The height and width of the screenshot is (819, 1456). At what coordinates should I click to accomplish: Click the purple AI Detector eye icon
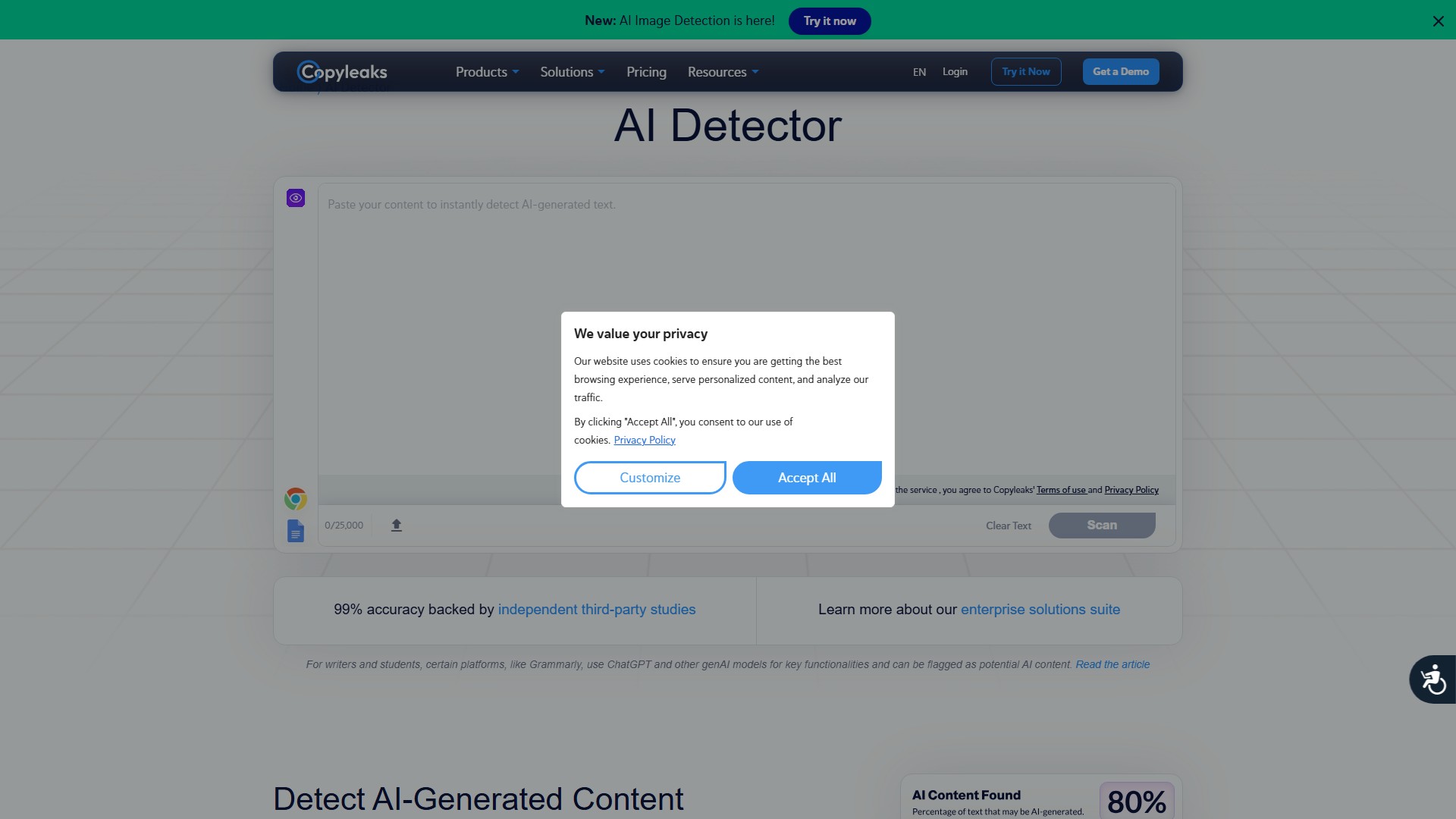[295, 198]
